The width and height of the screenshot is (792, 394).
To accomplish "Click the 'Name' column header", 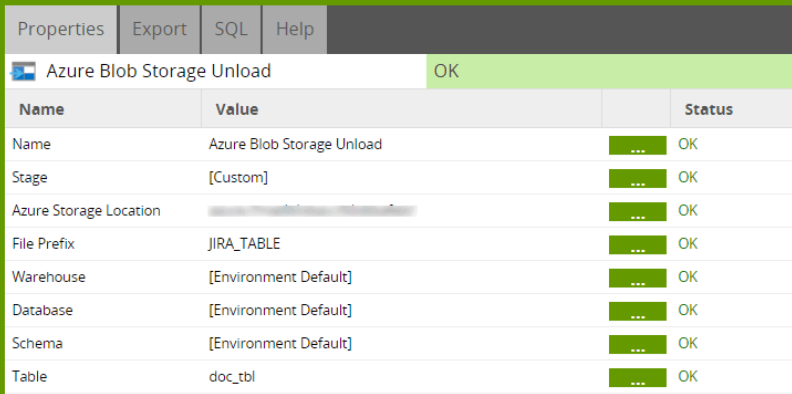I will pyautogui.click(x=41, y=110).
